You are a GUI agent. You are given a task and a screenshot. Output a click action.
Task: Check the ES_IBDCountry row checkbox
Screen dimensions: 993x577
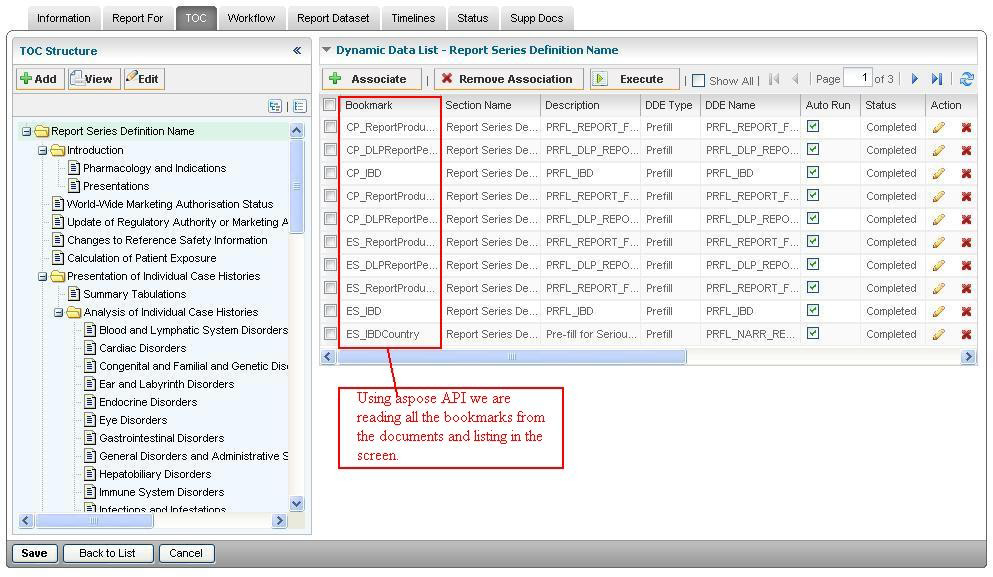pyautogui.click(x=330, y=334)
